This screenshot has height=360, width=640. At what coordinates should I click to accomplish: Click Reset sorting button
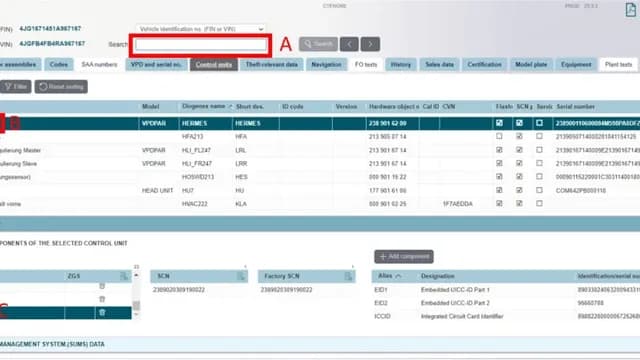click(x=61, y=87)
